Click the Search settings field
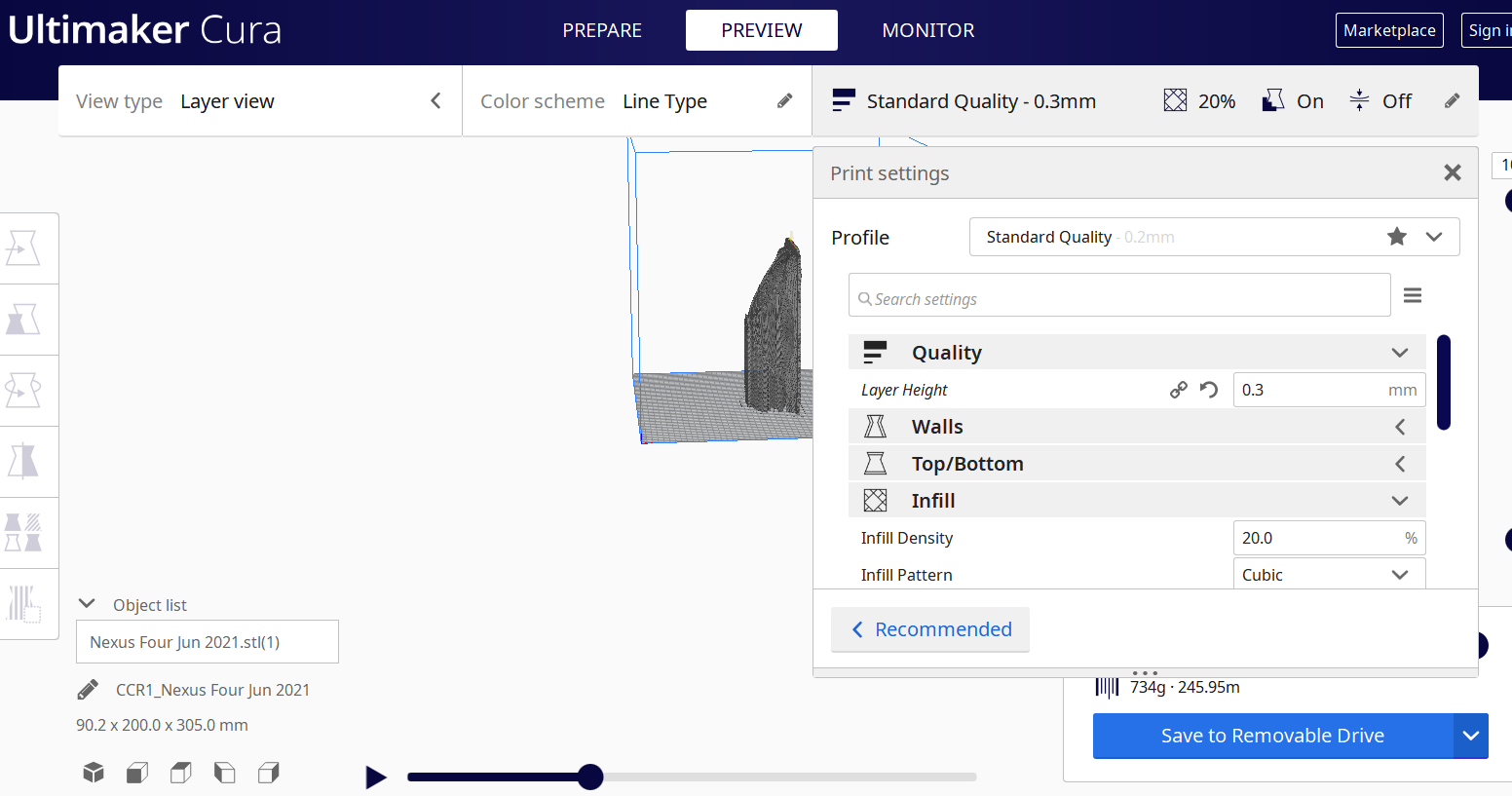 1119,295
